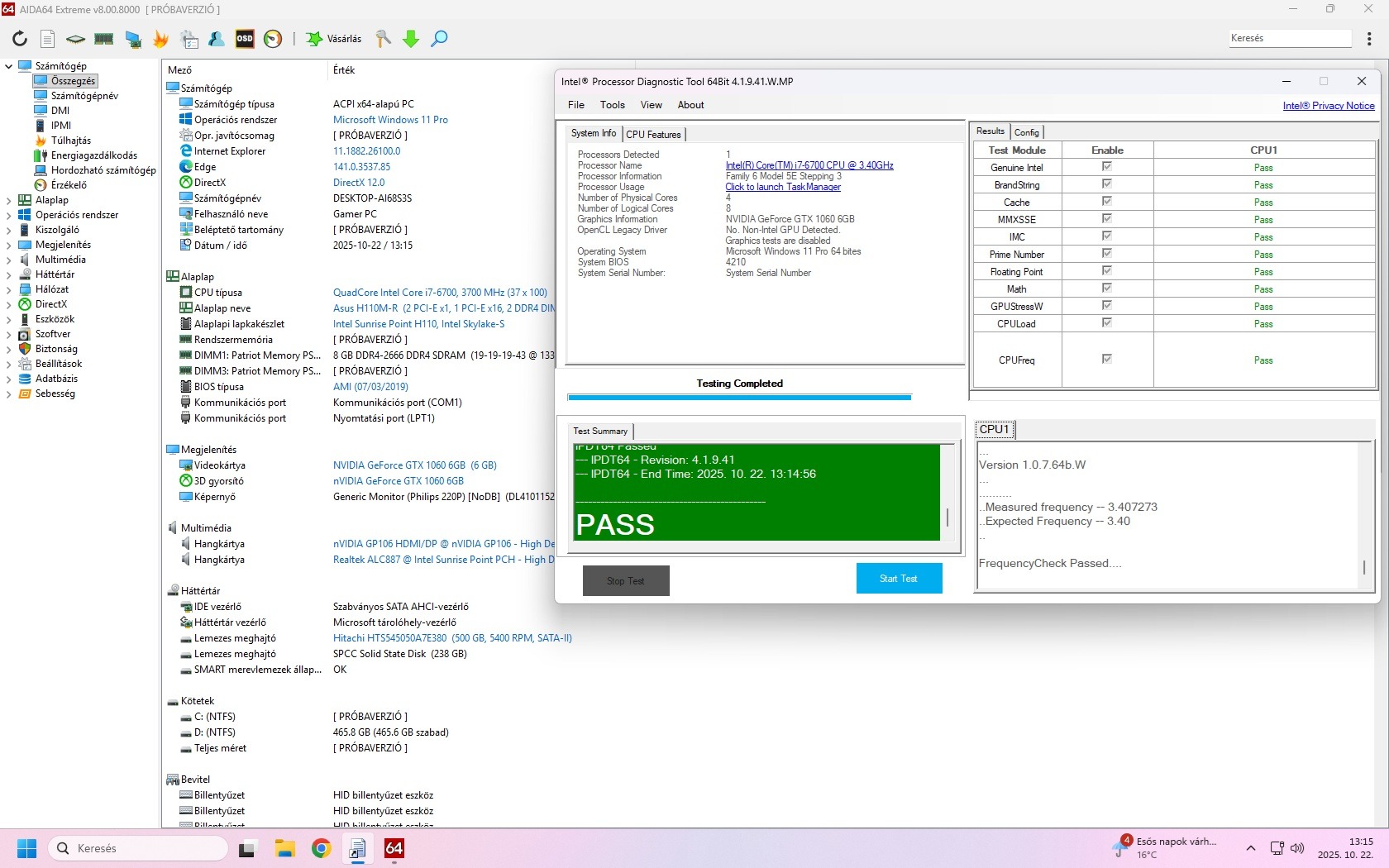Click the Start Test button

(899, 579)
